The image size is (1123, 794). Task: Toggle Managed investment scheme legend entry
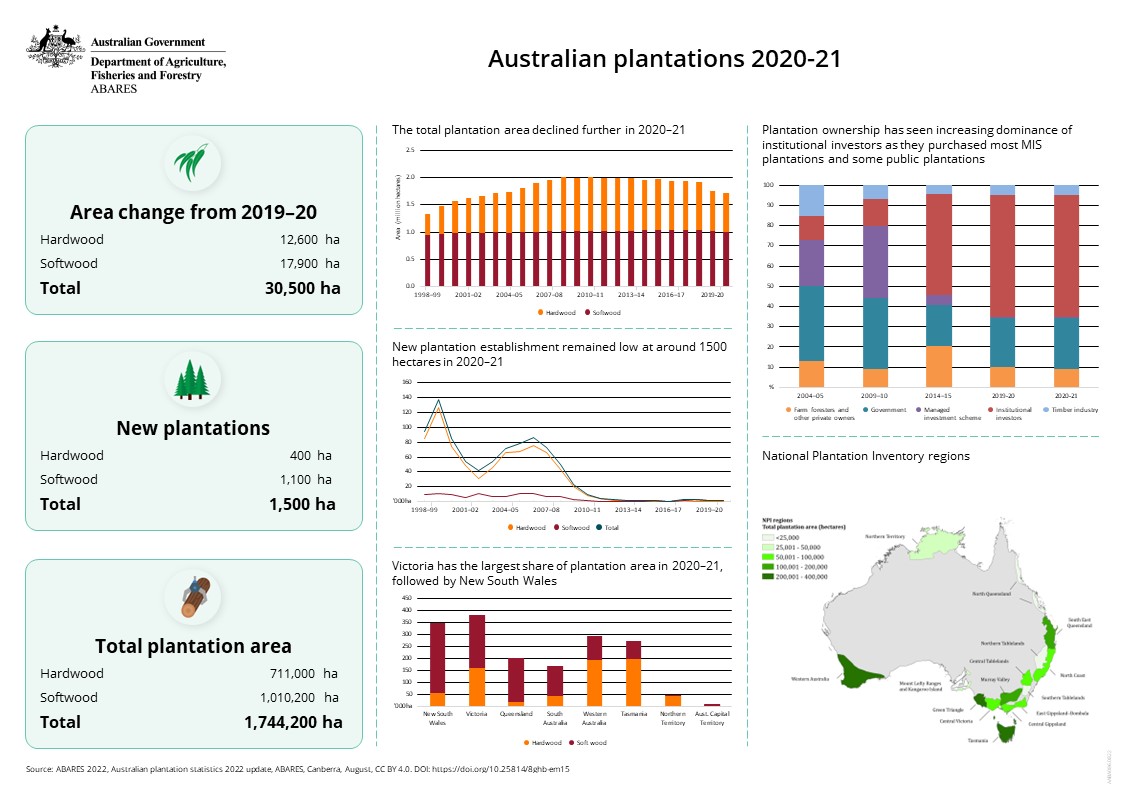pos(918,409)
